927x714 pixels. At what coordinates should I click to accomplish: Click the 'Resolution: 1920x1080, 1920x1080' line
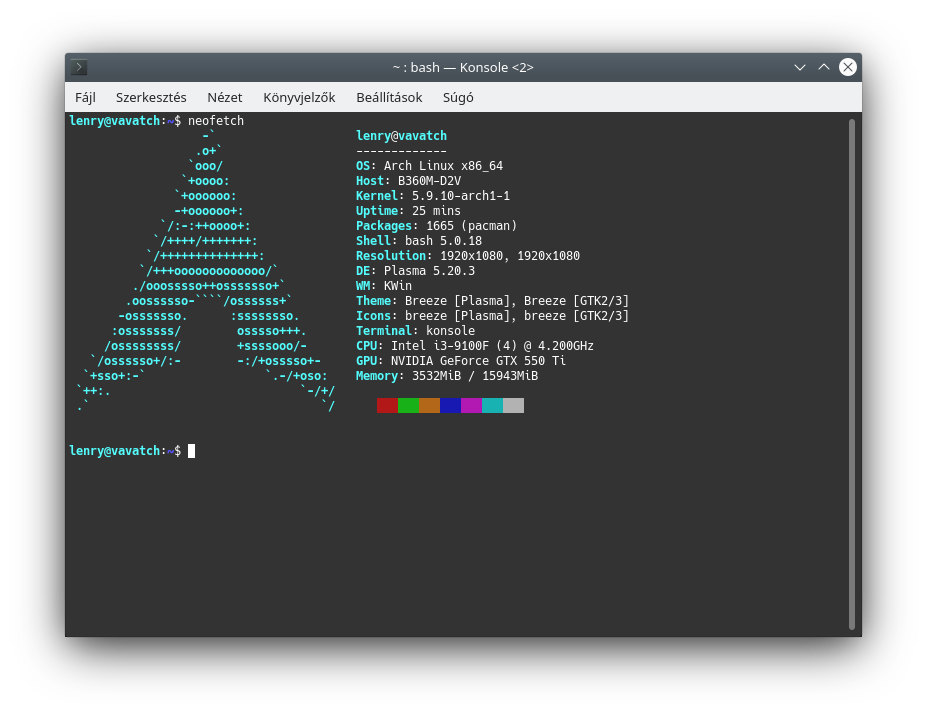[x=468, y=256]
